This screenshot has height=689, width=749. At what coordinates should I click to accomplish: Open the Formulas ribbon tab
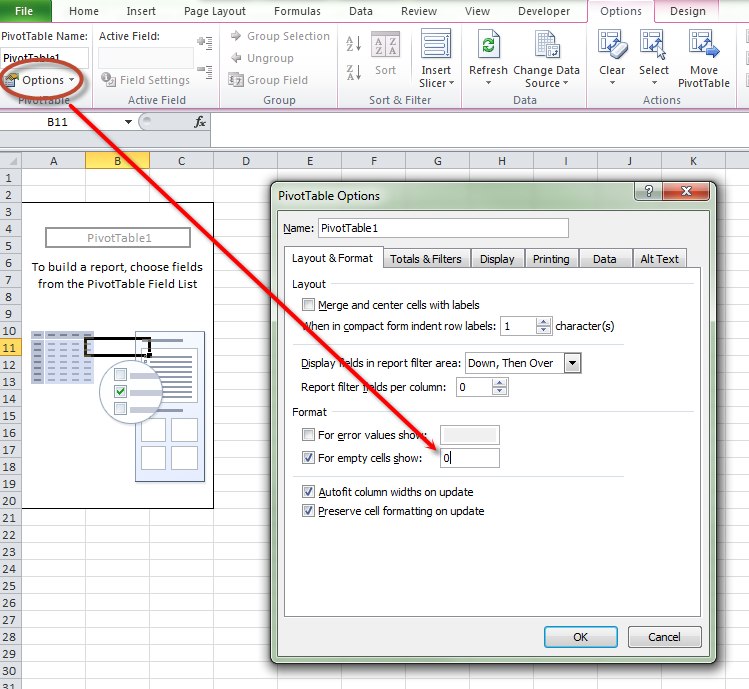(297, 11)
